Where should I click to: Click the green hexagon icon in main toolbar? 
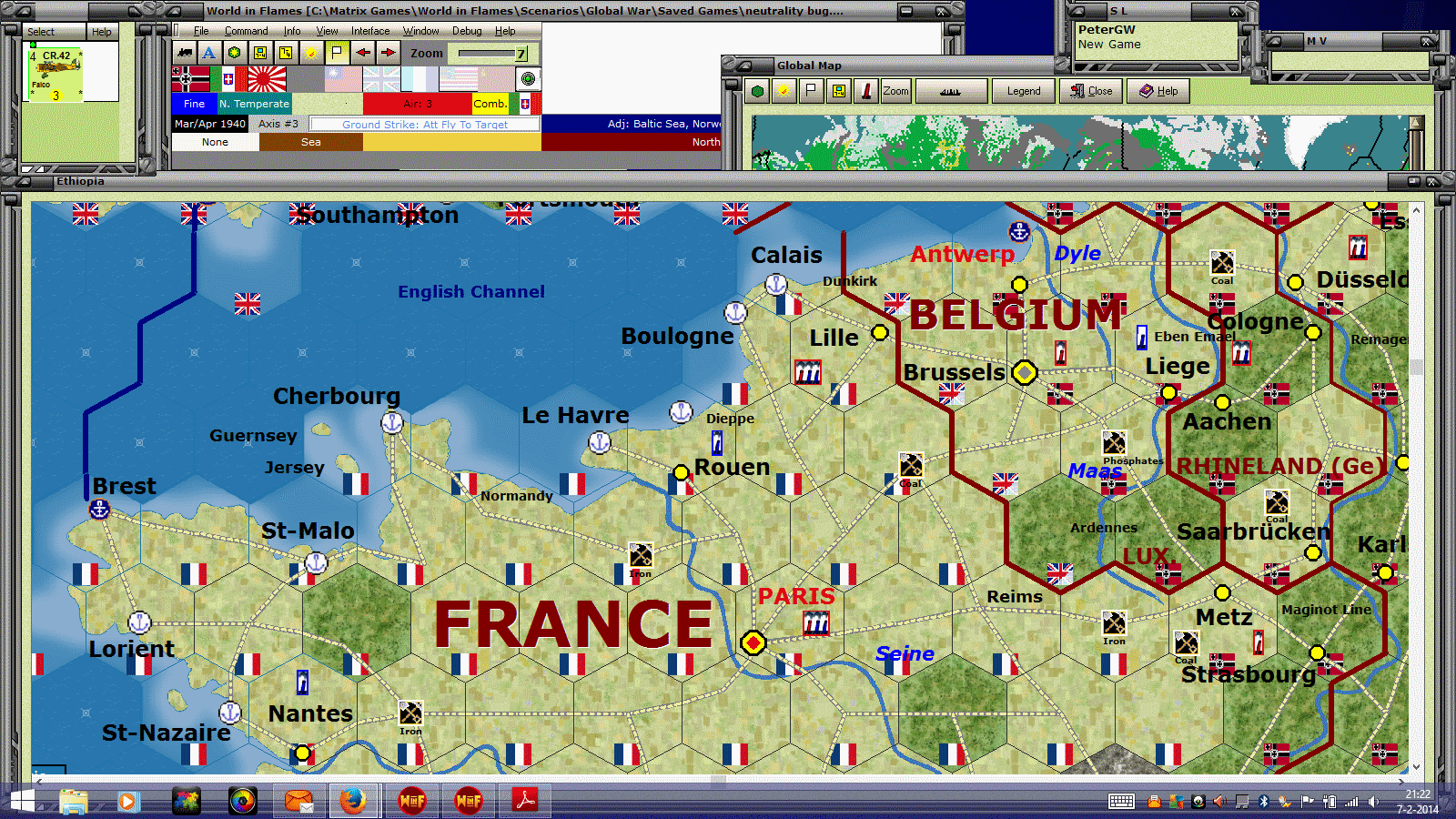click(x=235, y=53)
